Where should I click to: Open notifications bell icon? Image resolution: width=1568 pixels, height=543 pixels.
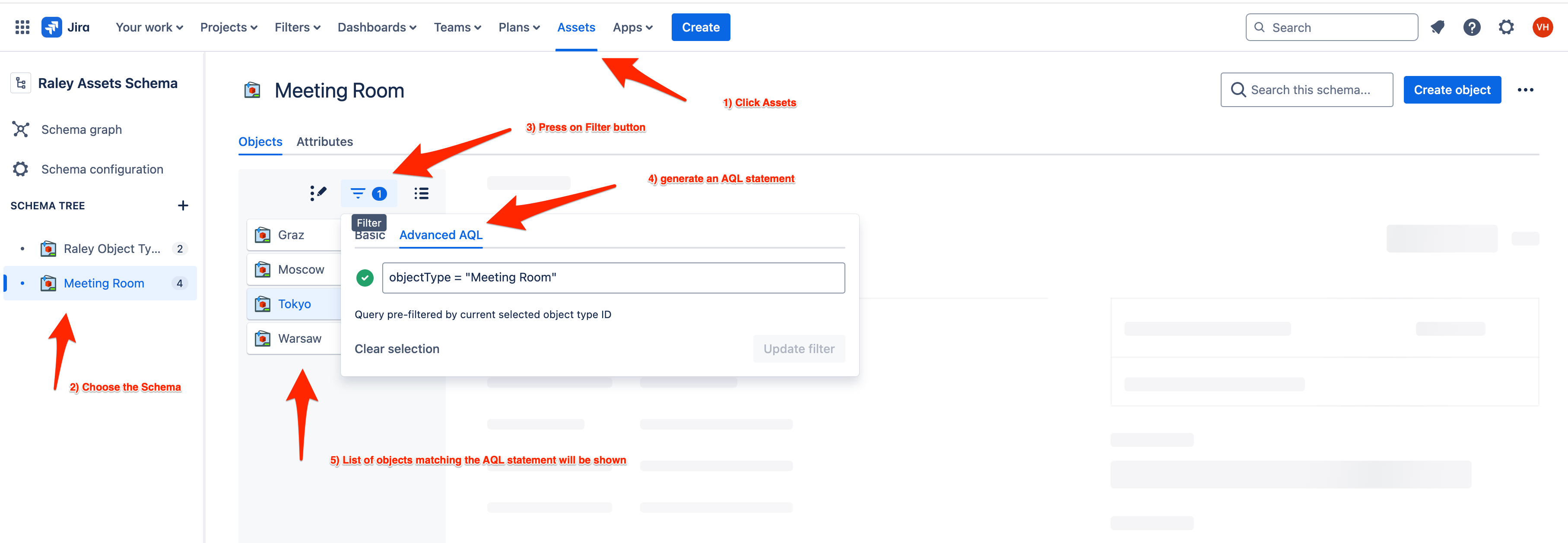1438,27
